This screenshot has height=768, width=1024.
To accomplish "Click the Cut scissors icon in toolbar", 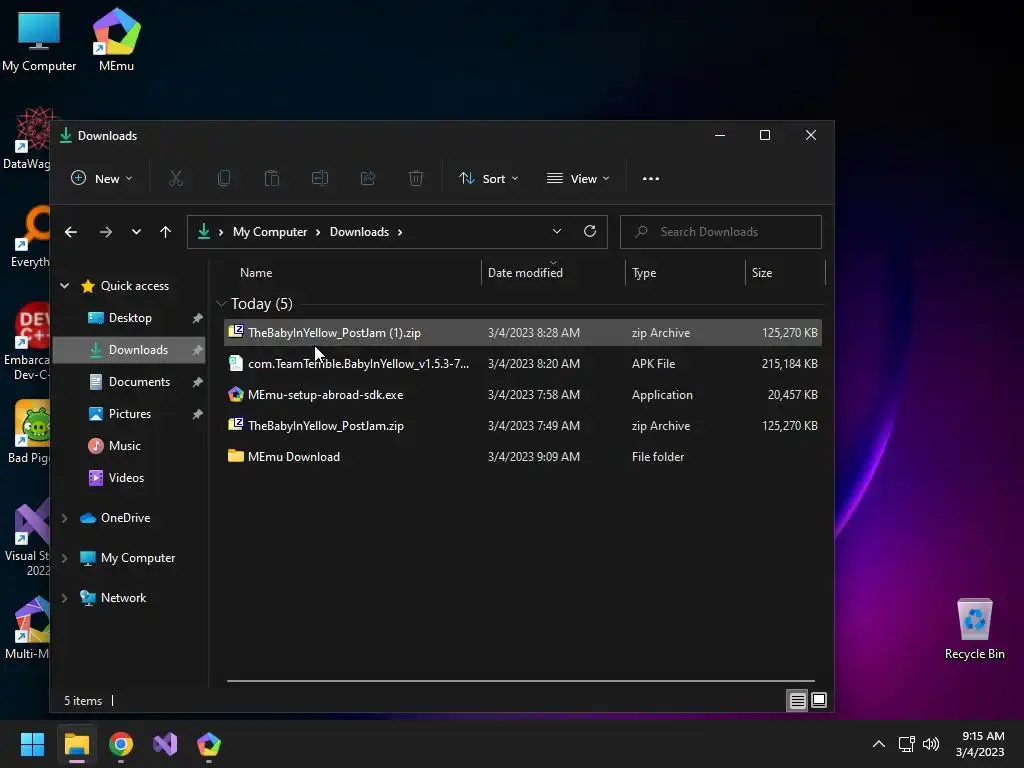I will 176,178.
